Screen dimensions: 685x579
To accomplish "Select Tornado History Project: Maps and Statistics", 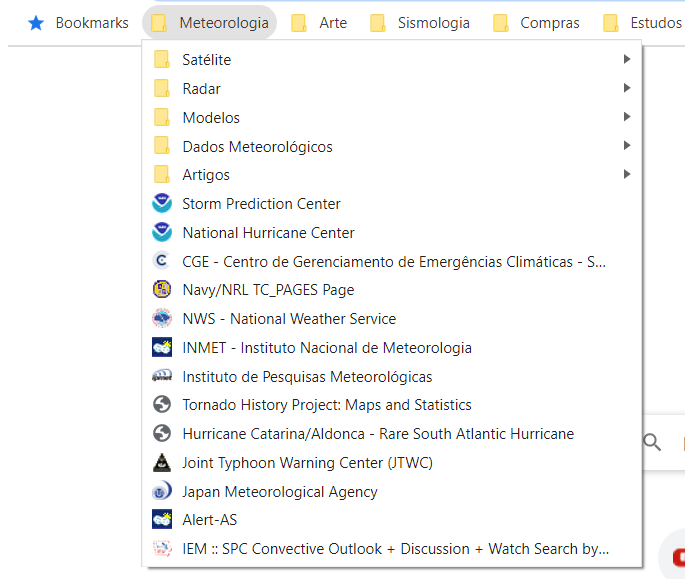I will coord(327,405).
